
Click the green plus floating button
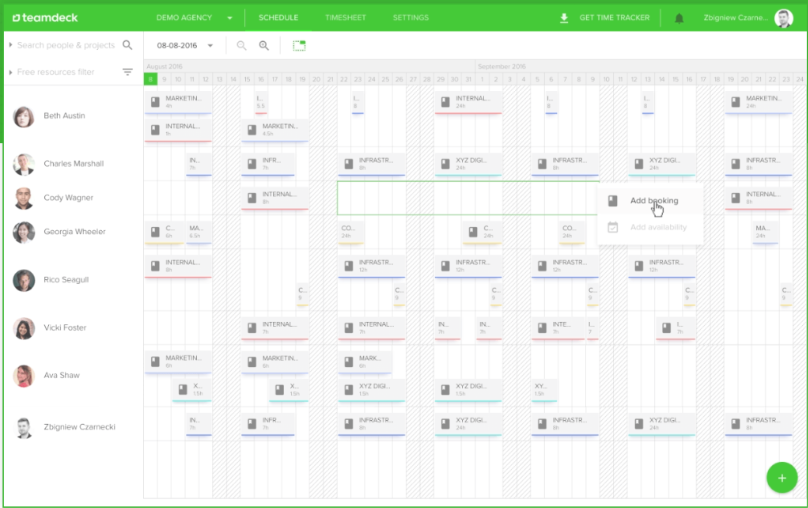tap(782, 478)
